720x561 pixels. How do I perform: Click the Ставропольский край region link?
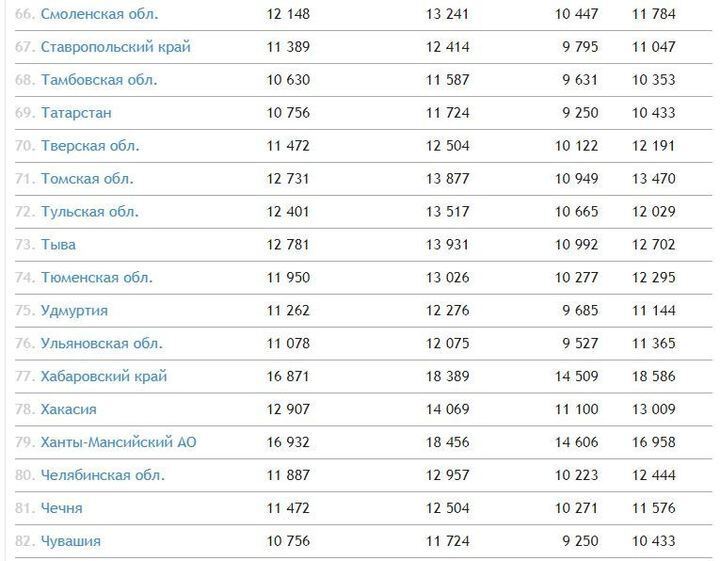click(x=115, y=48)
